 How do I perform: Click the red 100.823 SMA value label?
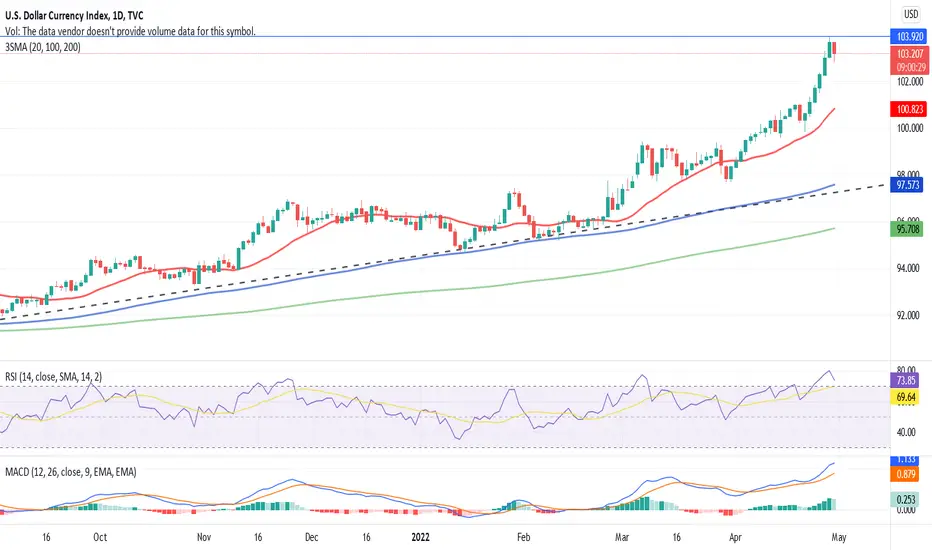pos(909,109)
